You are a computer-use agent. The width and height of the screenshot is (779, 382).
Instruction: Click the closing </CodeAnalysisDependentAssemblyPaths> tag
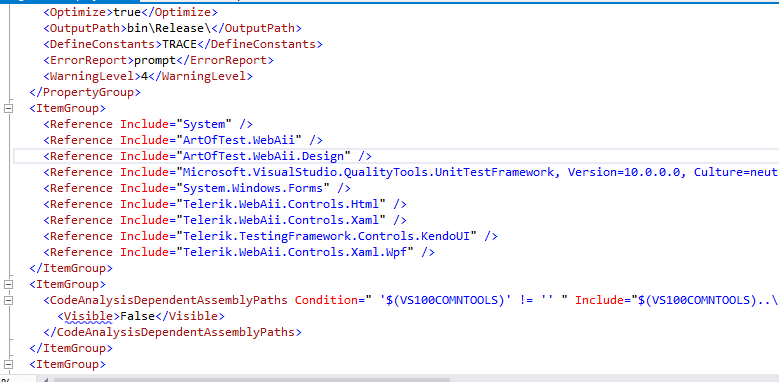(x=172, y=332)
